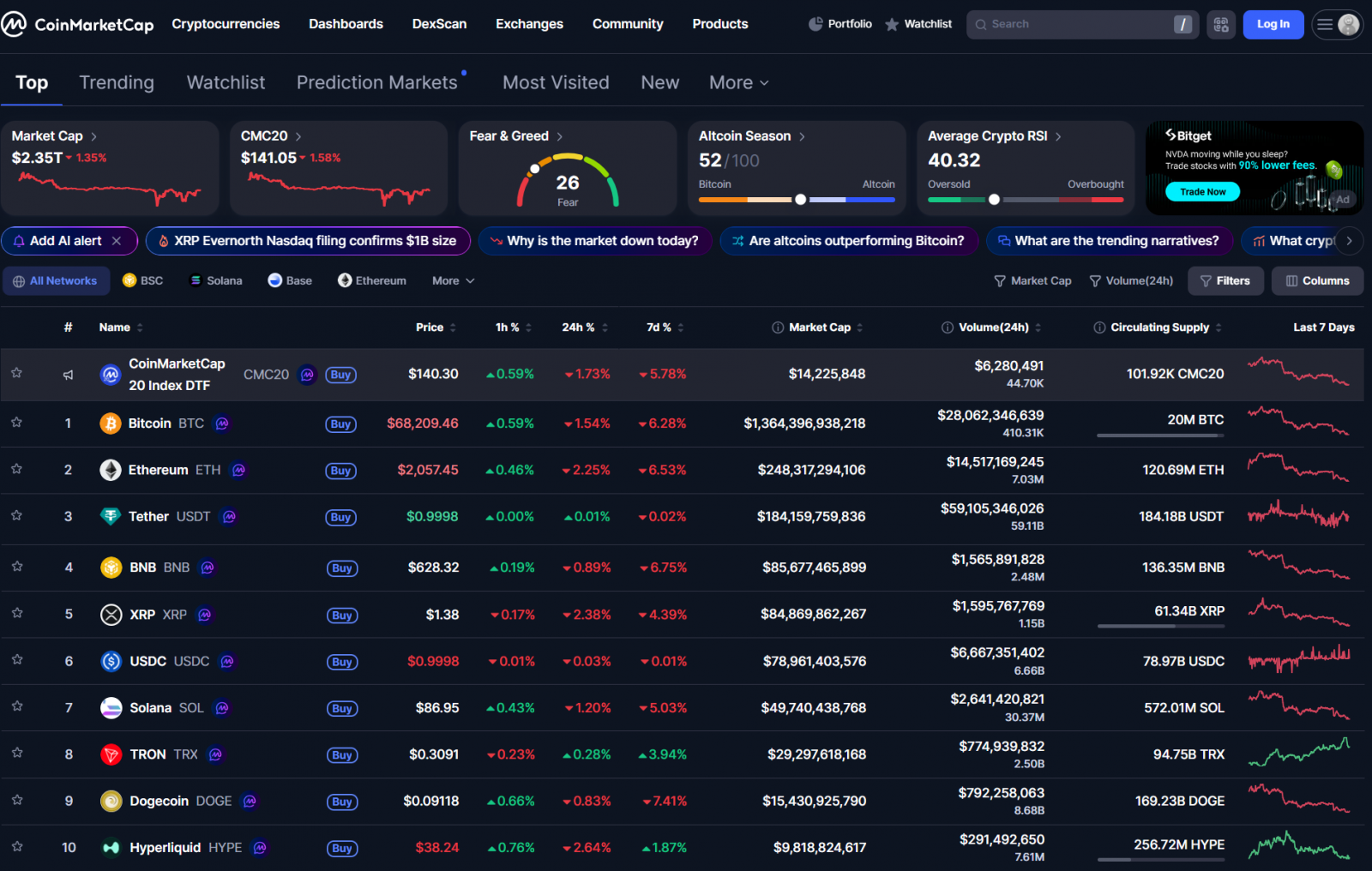Click the Ethereum coin logo in table
Screen dimensions: 1372x871
(x=111, y=470)
